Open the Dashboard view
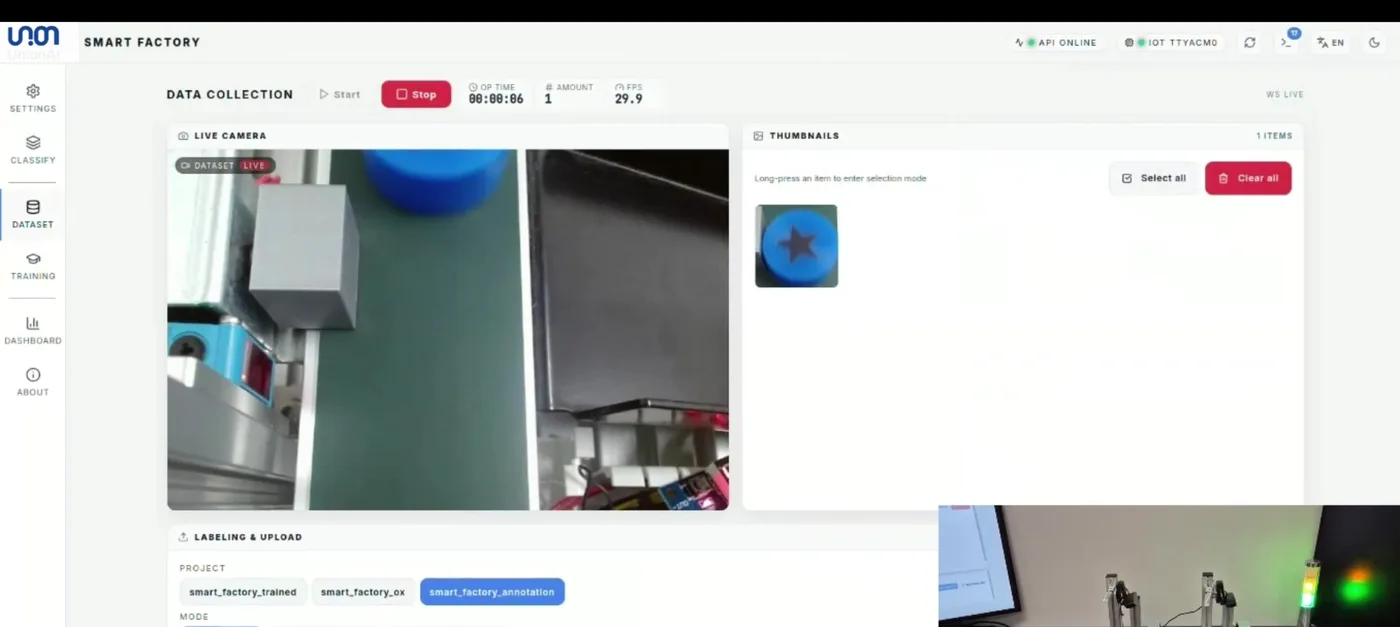This screenshot has height=627, width=1400. click(x=33, y=330)
